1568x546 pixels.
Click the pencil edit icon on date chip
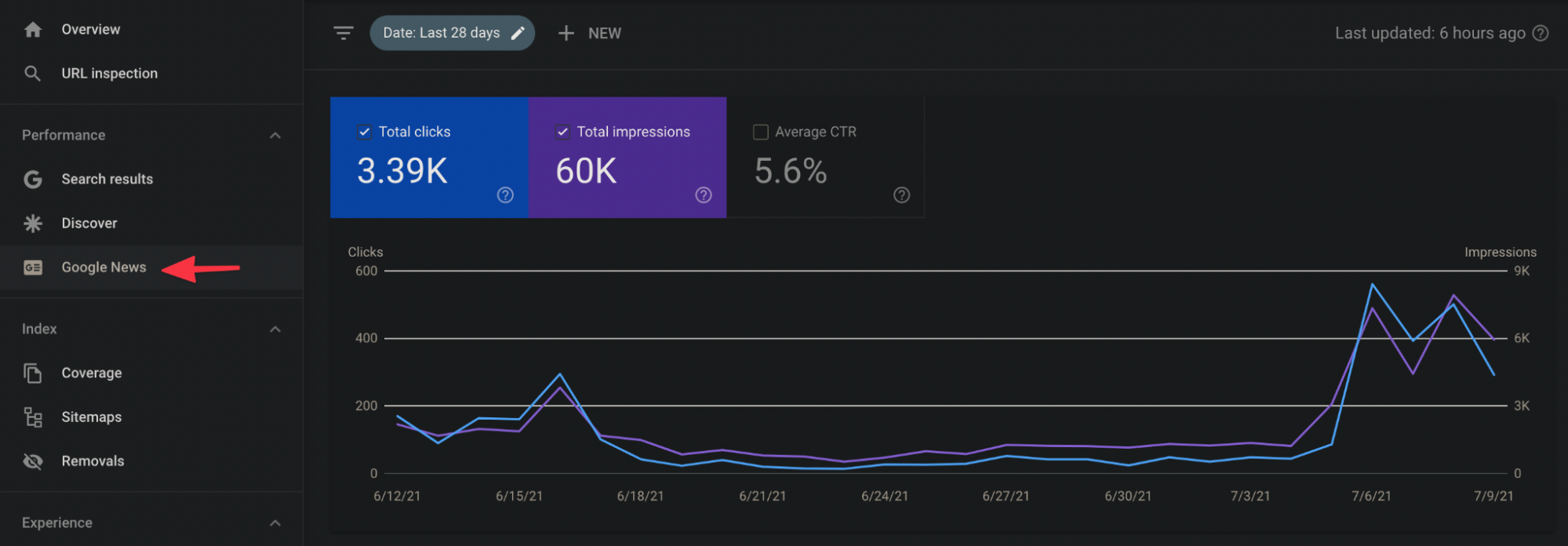point(518,33)
